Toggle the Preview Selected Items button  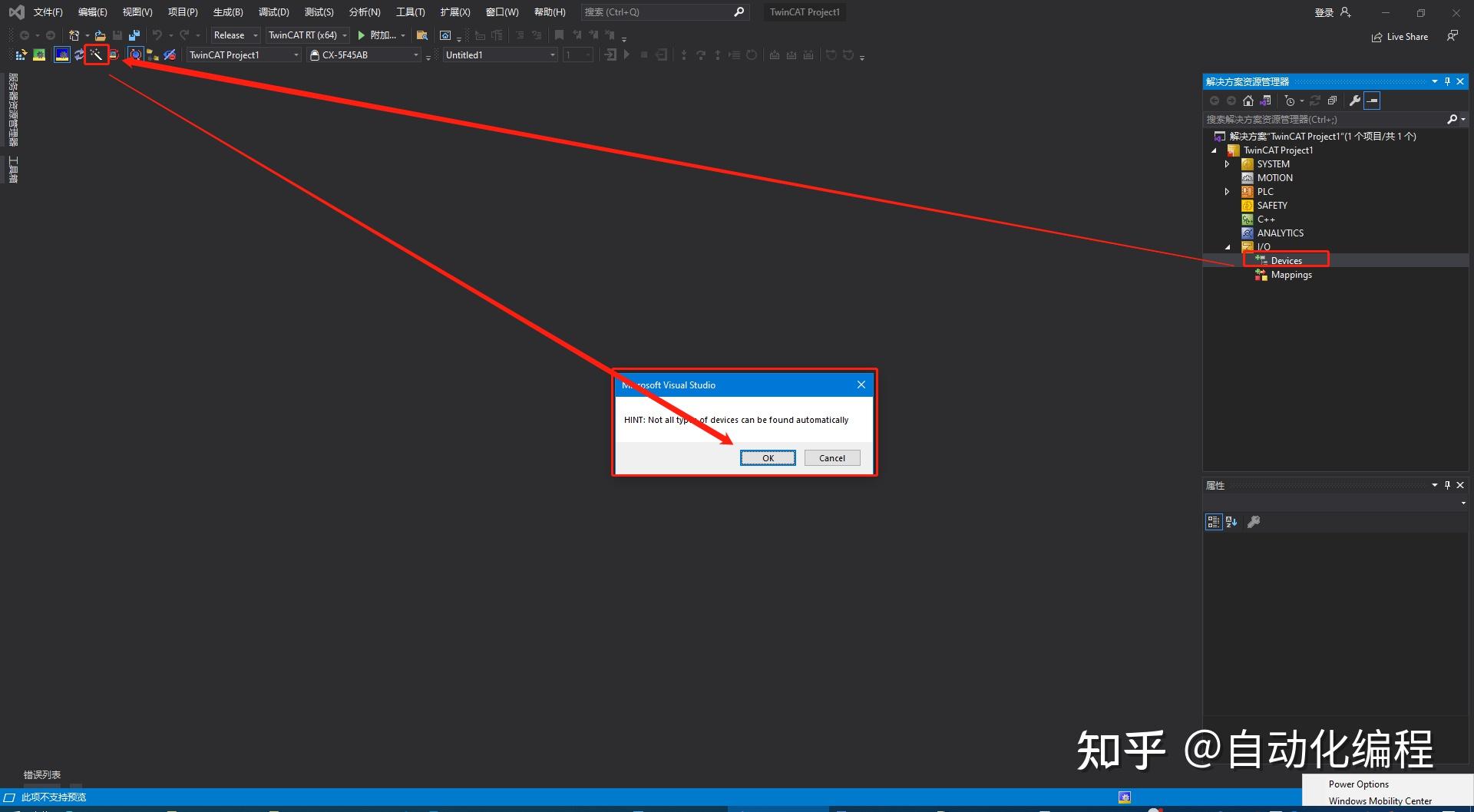coord(1372,101)
